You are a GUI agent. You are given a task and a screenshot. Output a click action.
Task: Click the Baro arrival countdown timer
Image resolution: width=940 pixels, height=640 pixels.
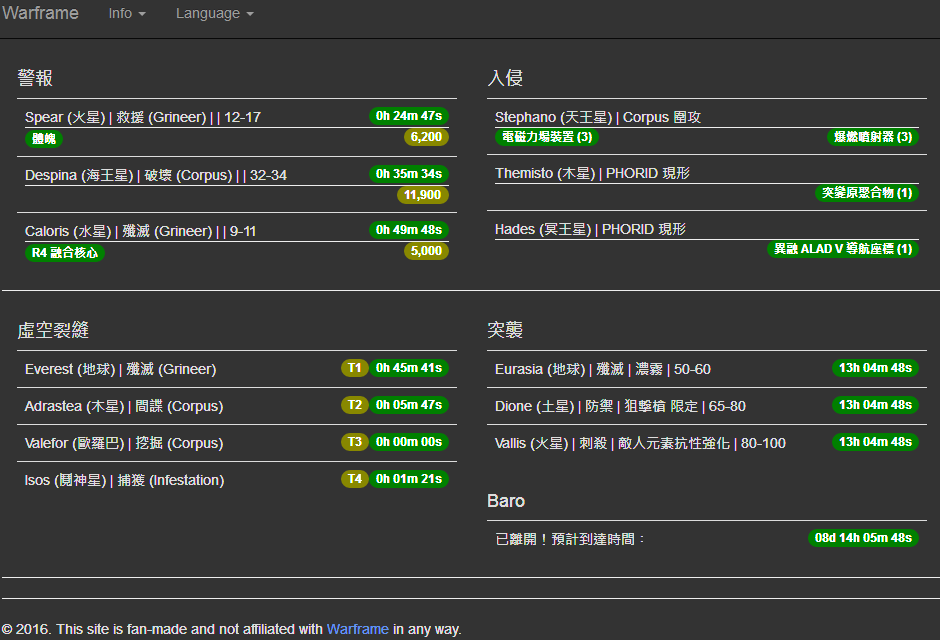click(x=863, y=538)
